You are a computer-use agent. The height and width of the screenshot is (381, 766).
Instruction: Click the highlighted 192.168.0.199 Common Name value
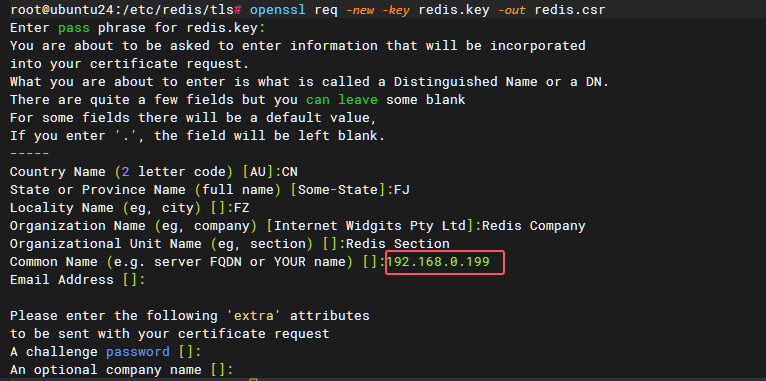pos(438,262)
